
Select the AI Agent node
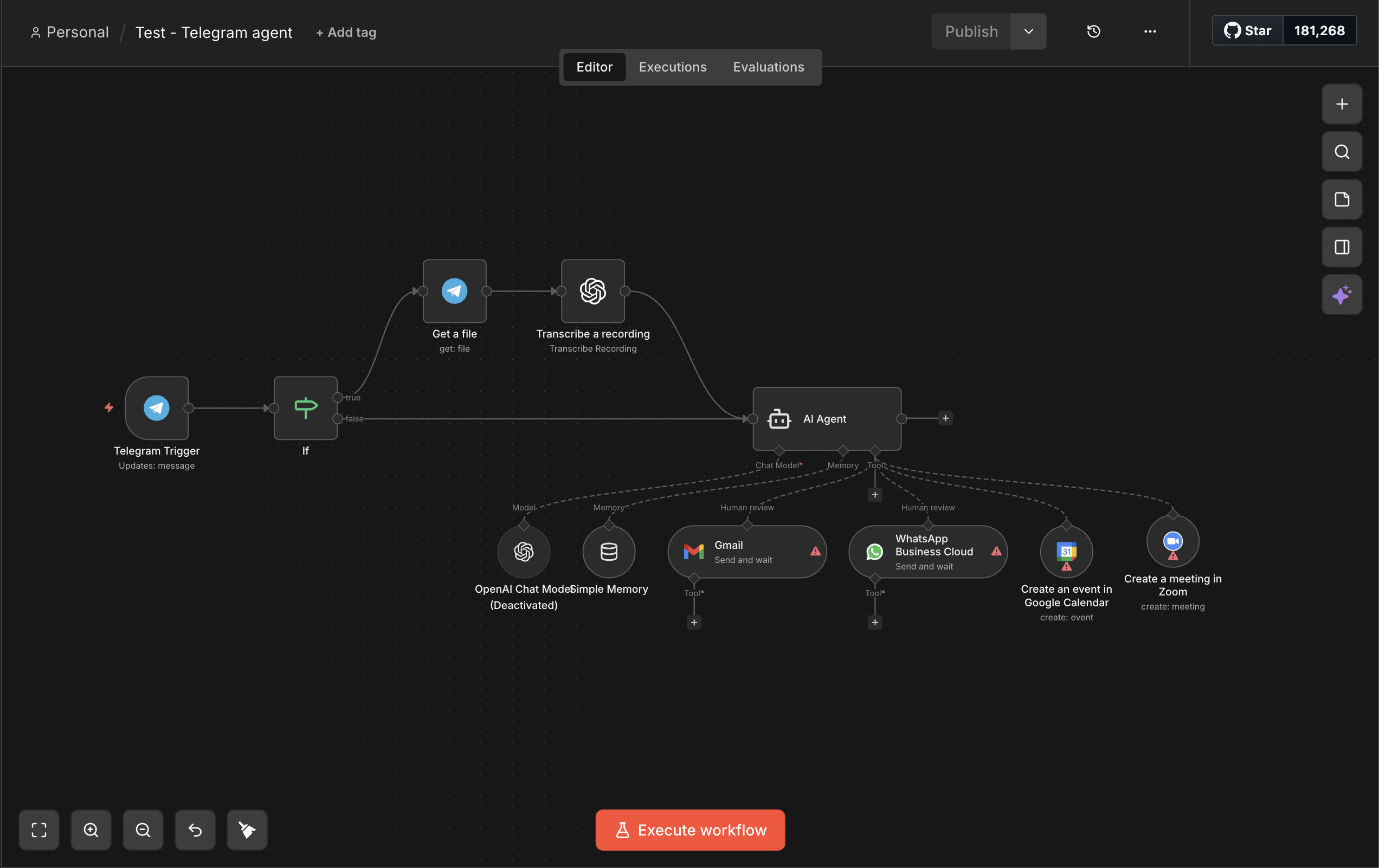pos(826,418)
